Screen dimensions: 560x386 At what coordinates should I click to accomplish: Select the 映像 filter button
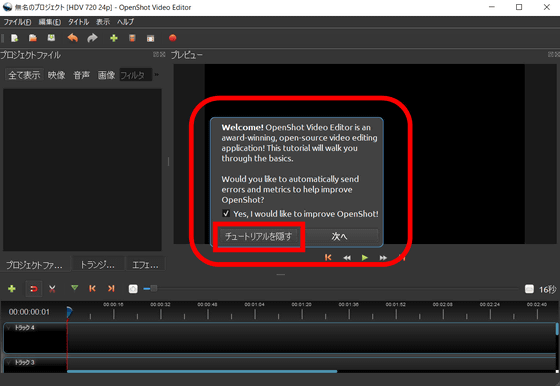tap(56, 75)
